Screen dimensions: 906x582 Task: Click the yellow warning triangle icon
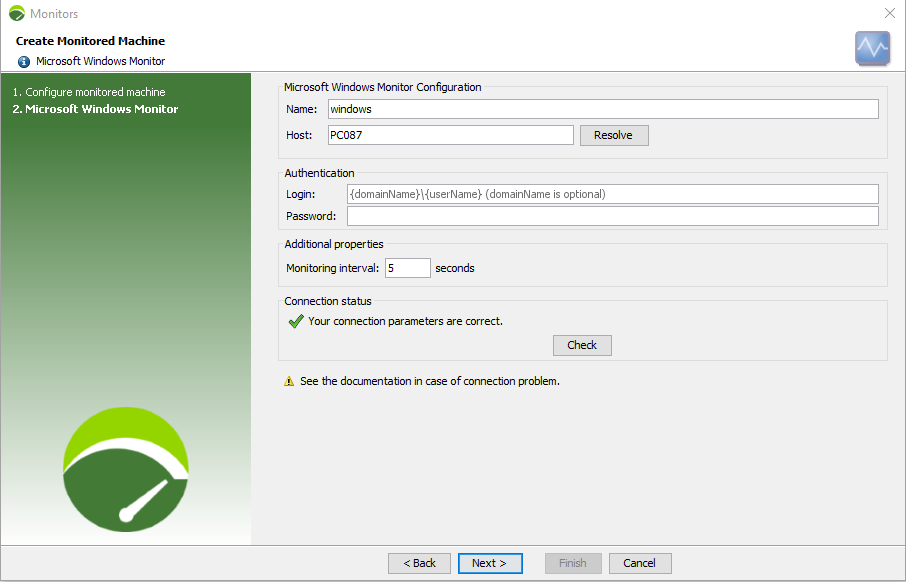click(x=289, y=381)
